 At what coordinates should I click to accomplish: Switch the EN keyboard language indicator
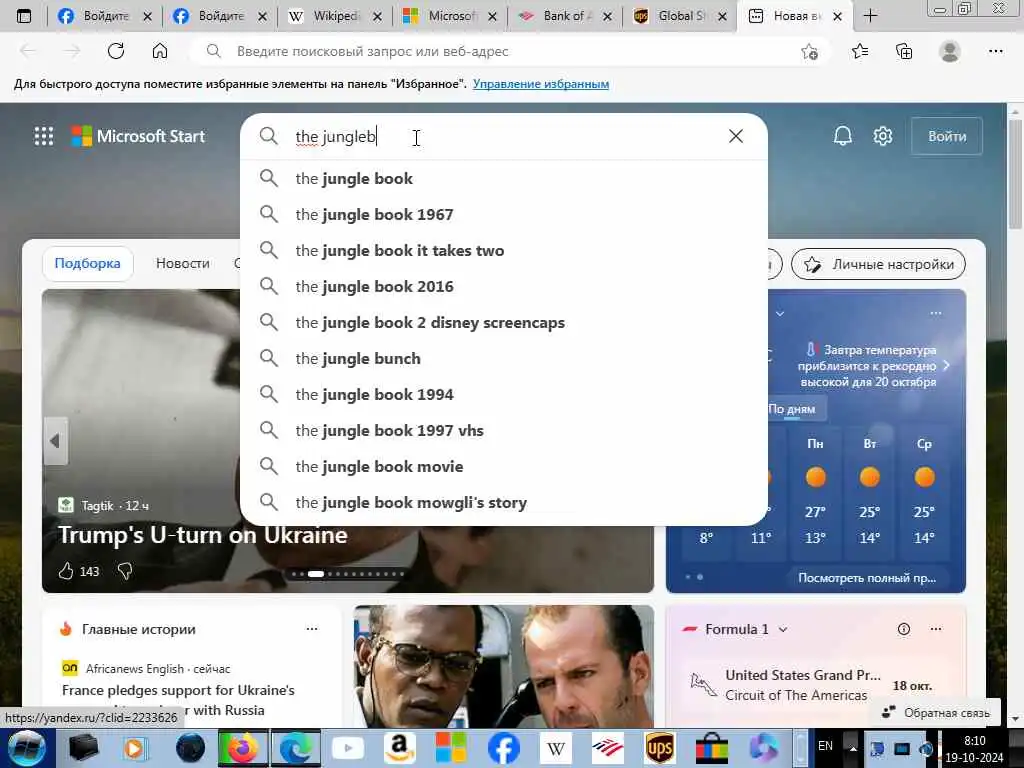(x=825, y=746)
